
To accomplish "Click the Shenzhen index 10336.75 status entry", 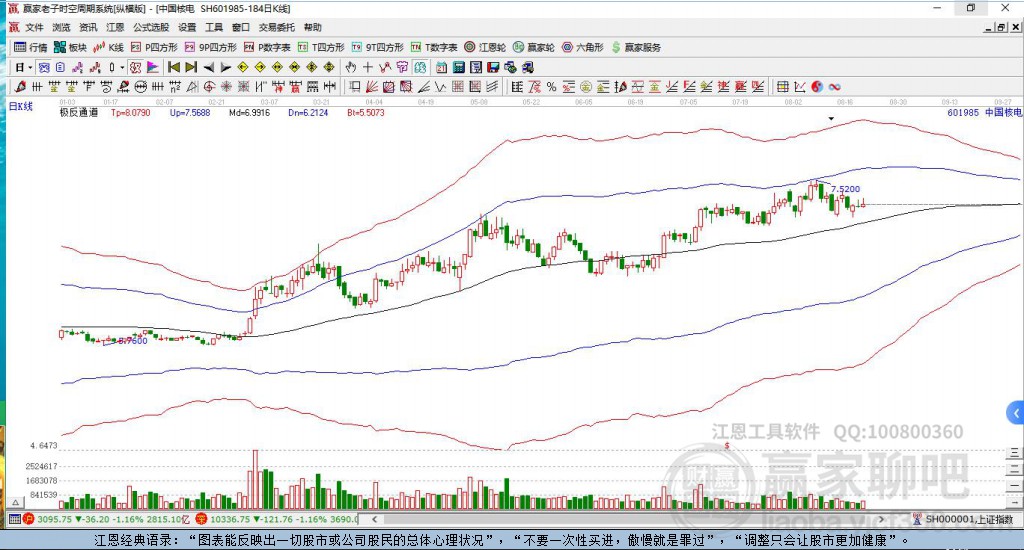I will point(276,519).
